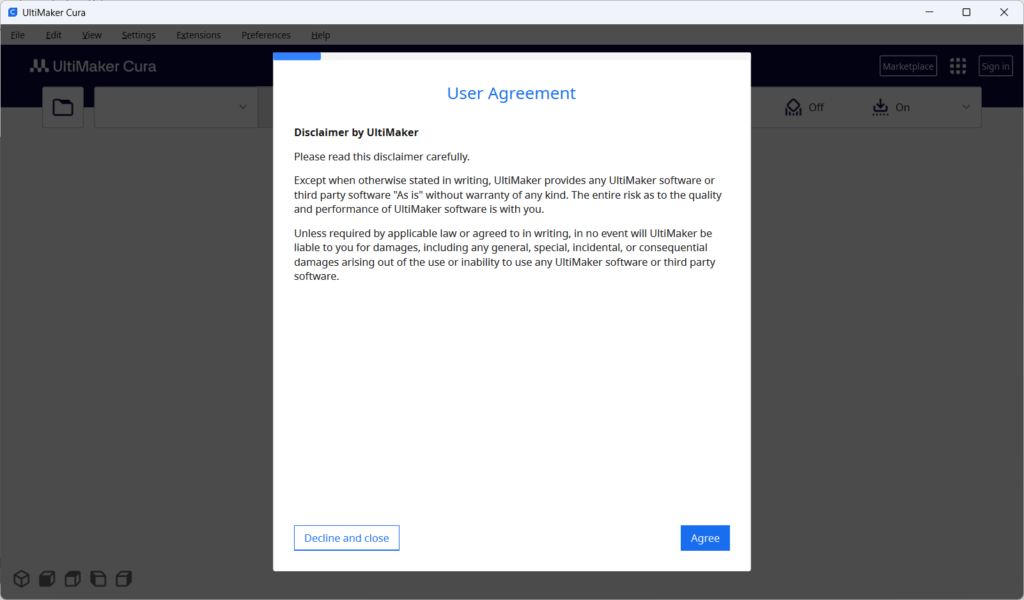Click the Cura app icon in title bar
Screen dimensions: 1024x600
(x=12, y=12)
